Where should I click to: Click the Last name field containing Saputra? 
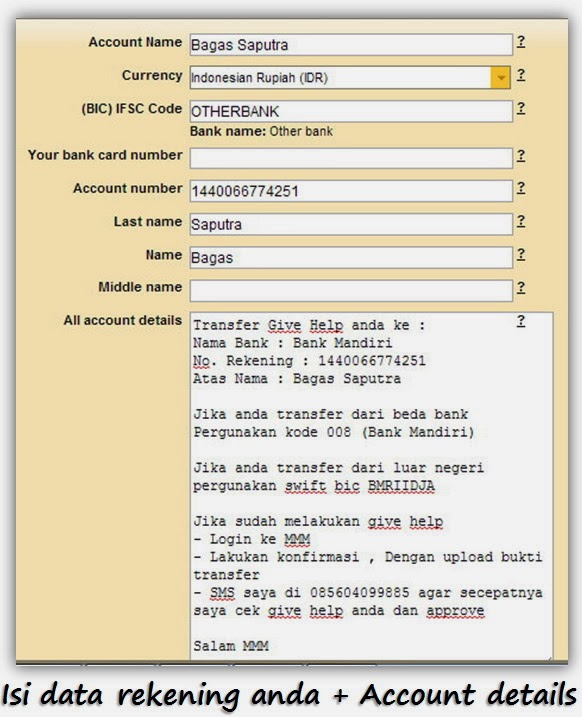(x=351, y=224)
